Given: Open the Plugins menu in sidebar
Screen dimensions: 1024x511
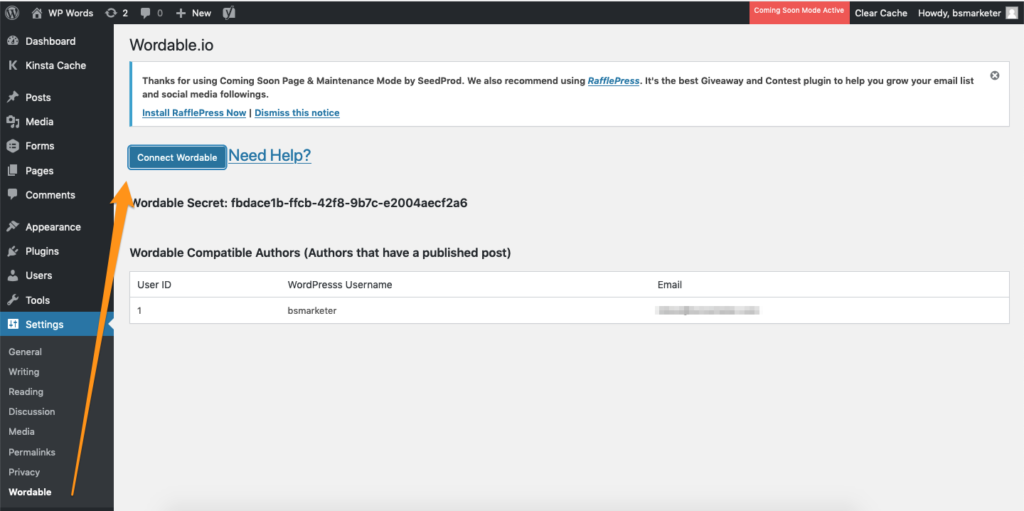Looking at the screenshot, I should click(x=42, y=251).
